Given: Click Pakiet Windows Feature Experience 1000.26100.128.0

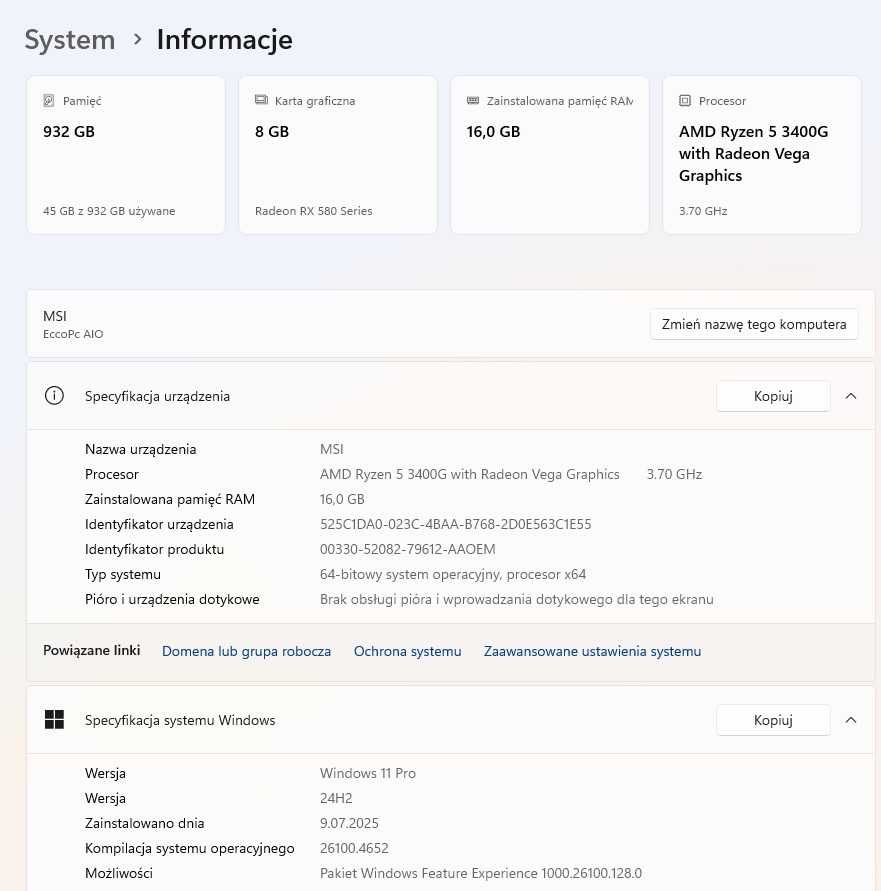Looking at the screenshot, I should (481, 873).
